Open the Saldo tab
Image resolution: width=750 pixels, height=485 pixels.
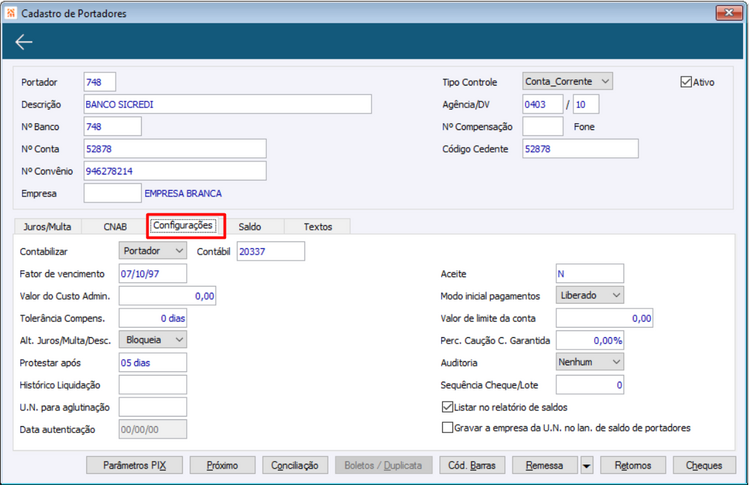point(250,226)
